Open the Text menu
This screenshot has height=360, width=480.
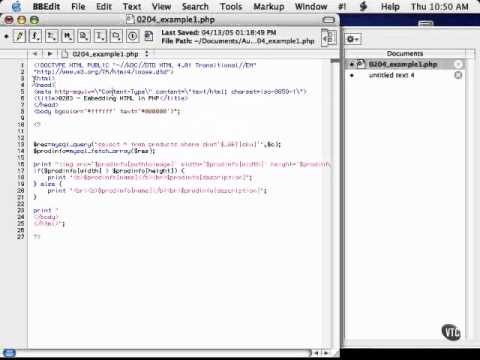click(132, 7)
